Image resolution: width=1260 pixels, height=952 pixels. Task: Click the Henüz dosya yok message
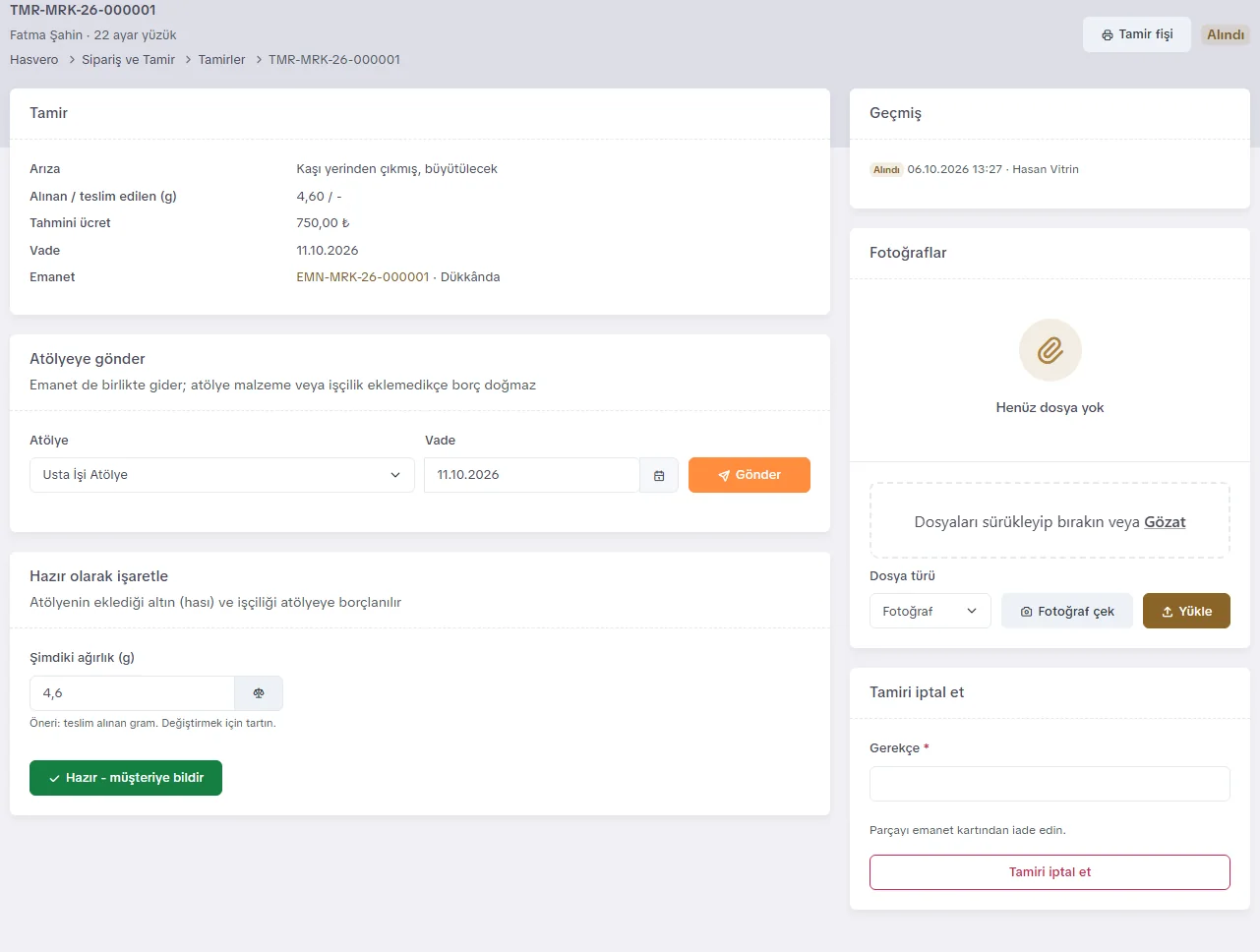click(1050, 408)
